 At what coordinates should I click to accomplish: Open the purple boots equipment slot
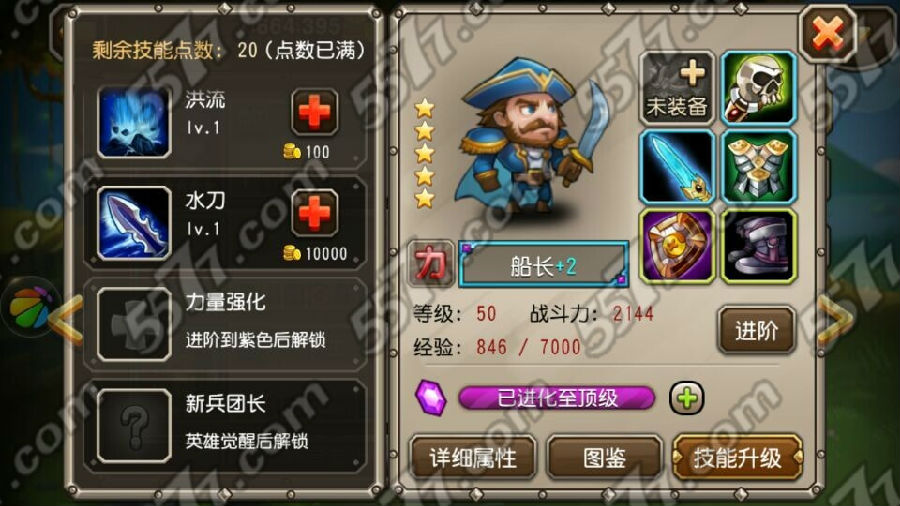click(758, 246)
